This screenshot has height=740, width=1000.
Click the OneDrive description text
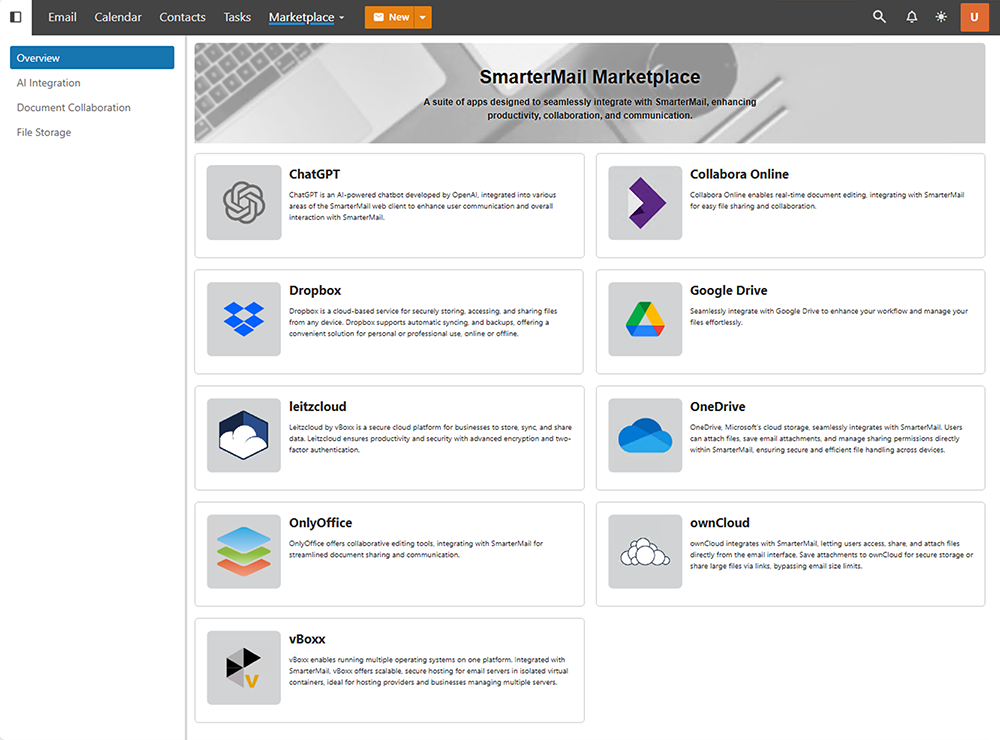coord(826,438)
